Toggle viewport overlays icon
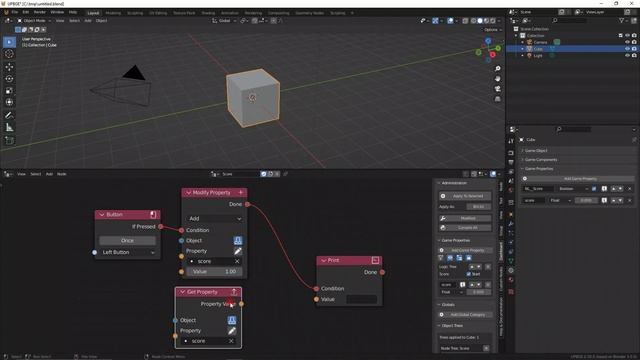This screenshot has width=640, height=360. (450, 21)
